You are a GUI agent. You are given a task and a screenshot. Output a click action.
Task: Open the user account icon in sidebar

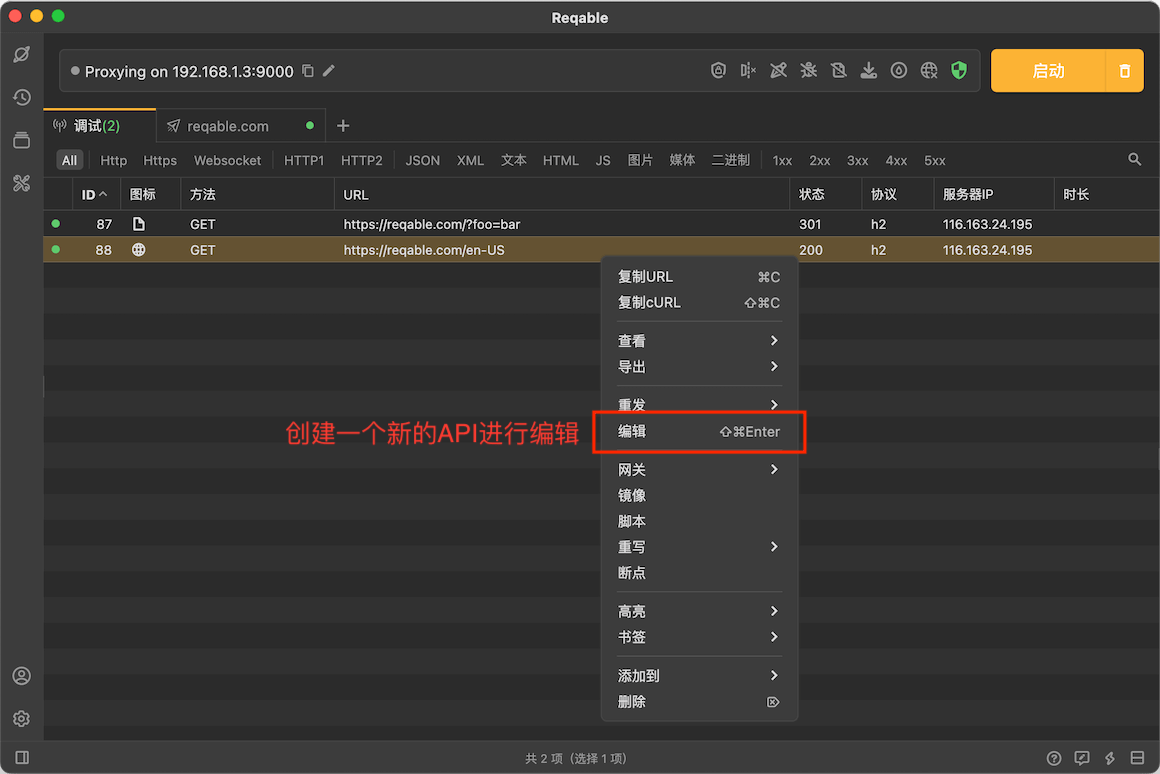(x=21, y=676)
